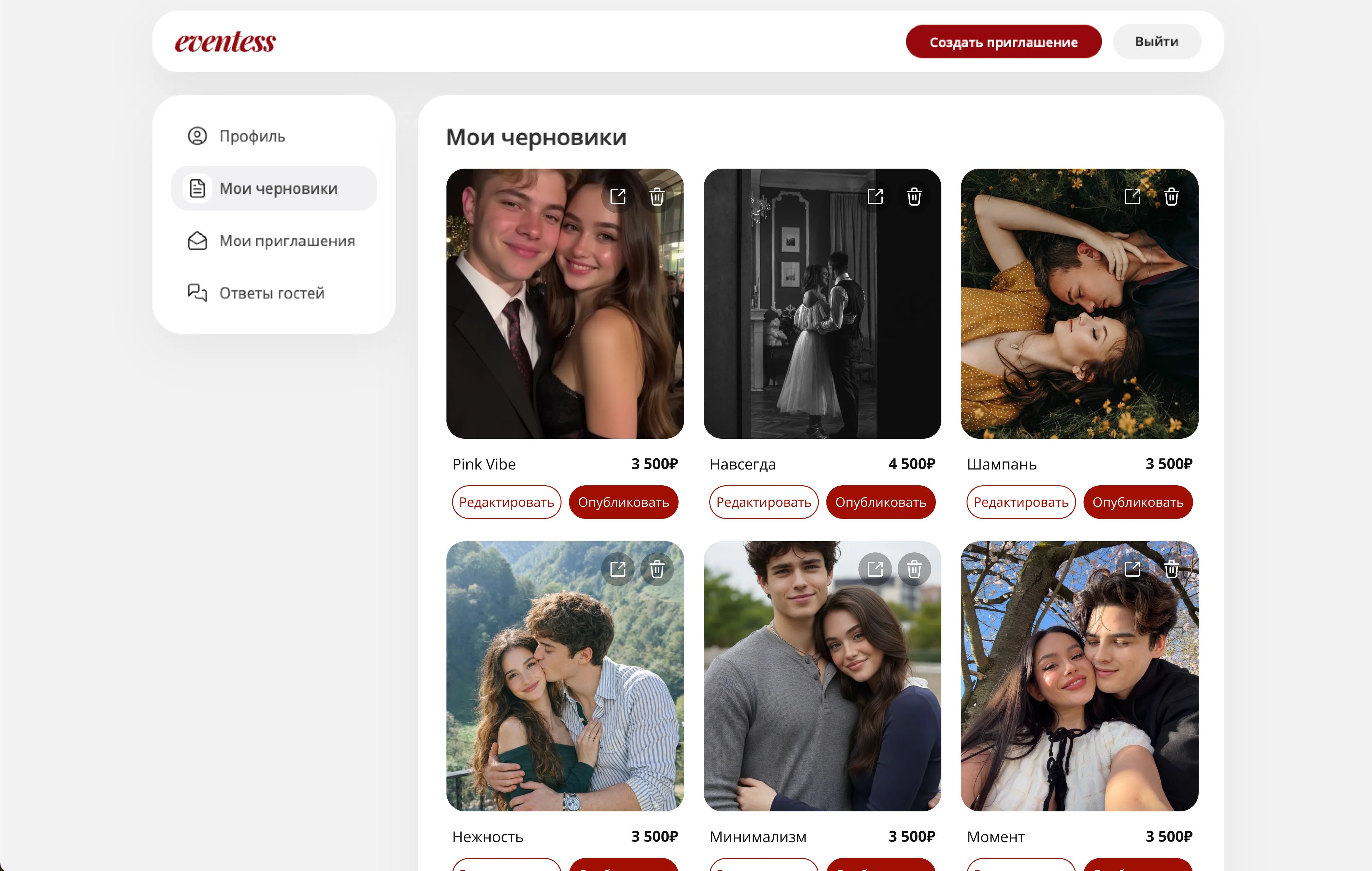
Task: Open the Нежность photo thumbnail
Action: pos(565,676)
